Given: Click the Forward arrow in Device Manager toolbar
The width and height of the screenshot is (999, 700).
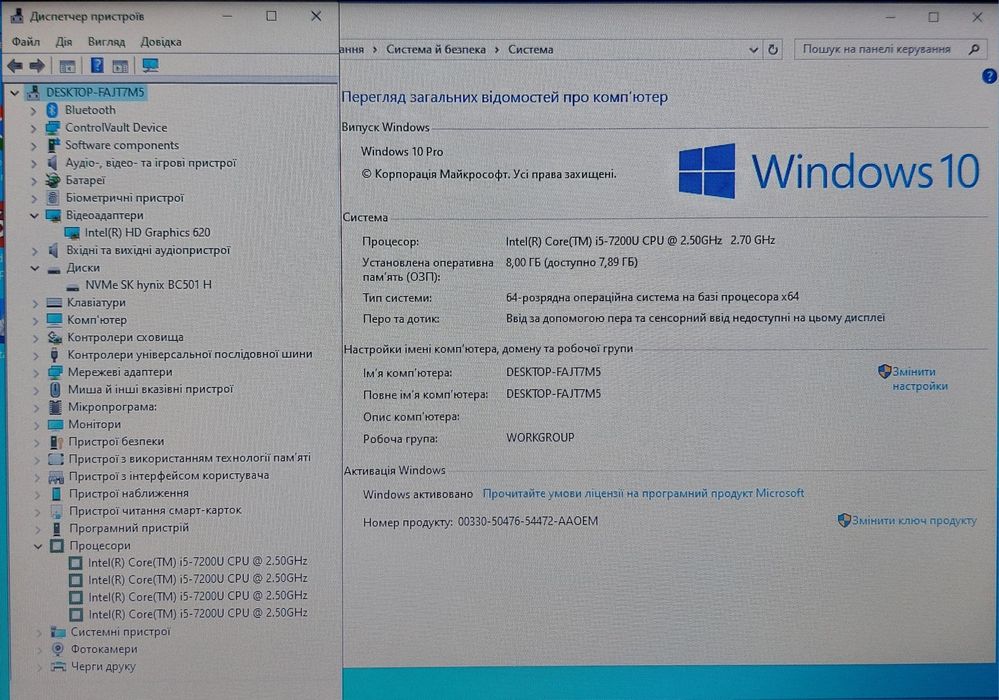Looking at the screenshot, I should [x=37, y=66].
